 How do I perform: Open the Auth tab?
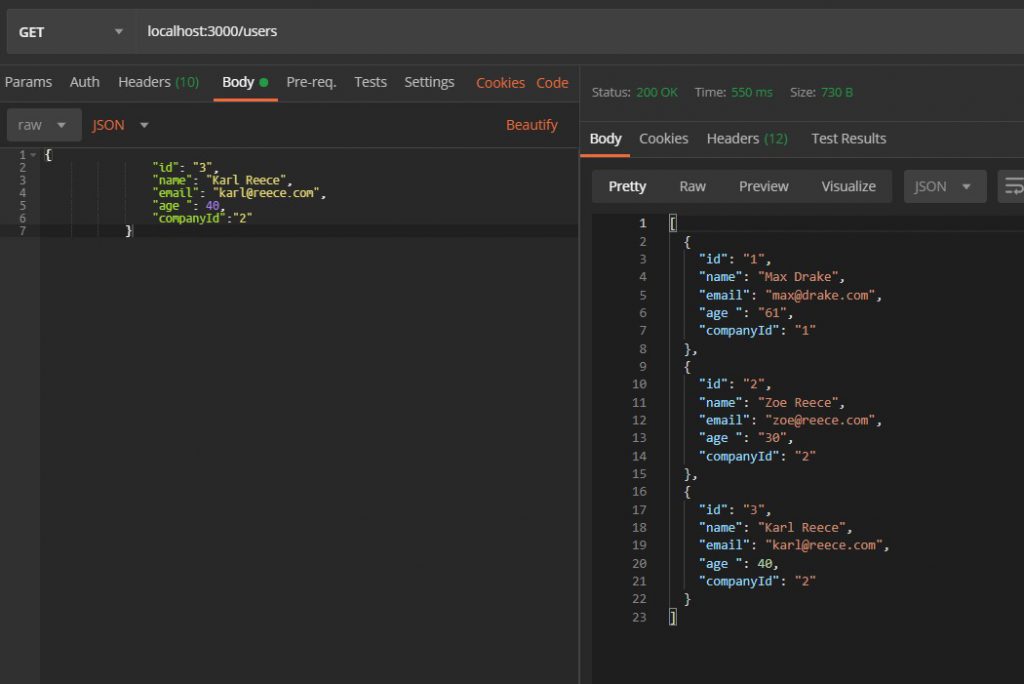pyautogui.click(x=85, y=82)
